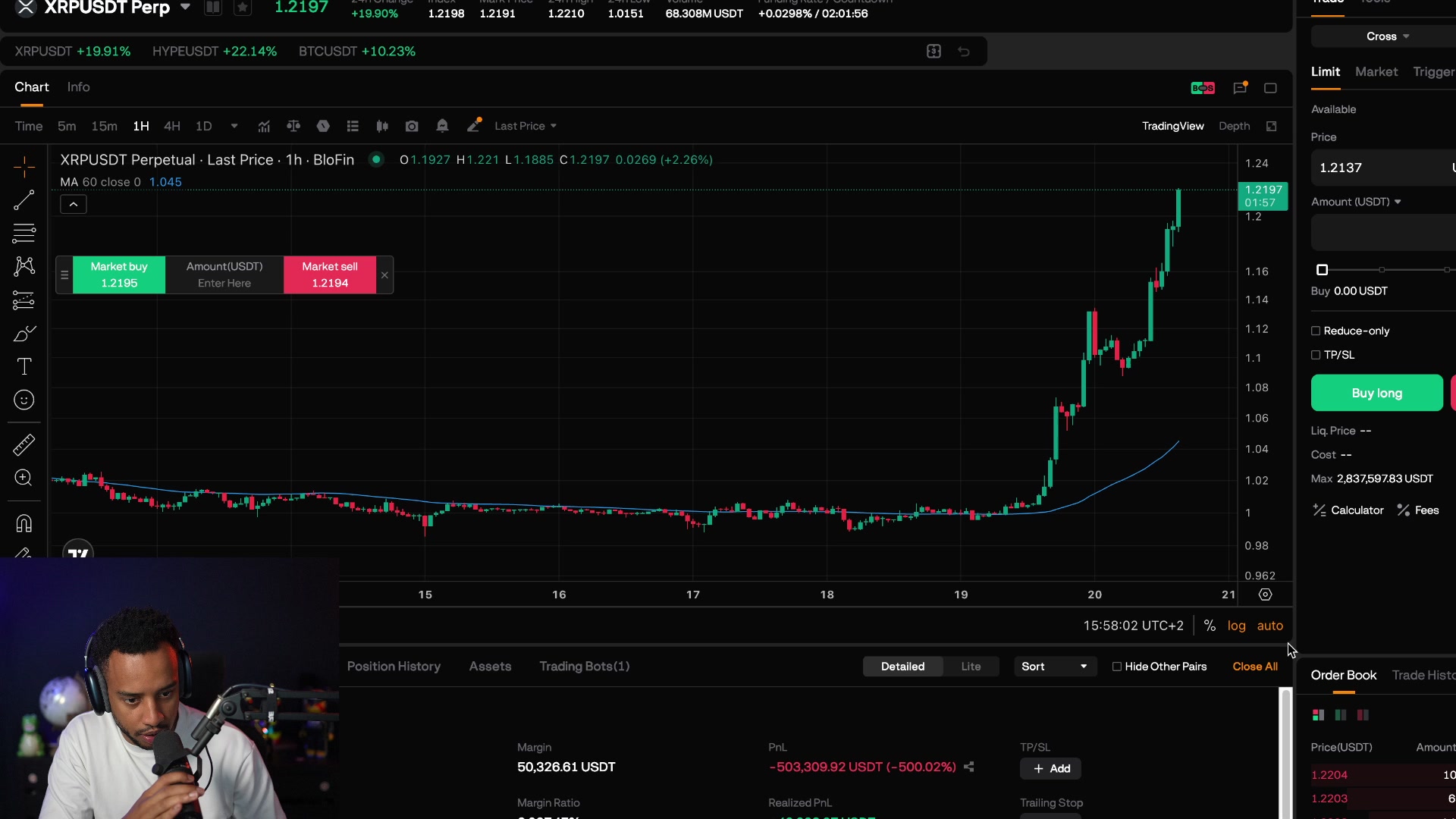Open the Cross margin mode dropdown
This screenshot has height=819, width=1456.
click(1387, 36)
